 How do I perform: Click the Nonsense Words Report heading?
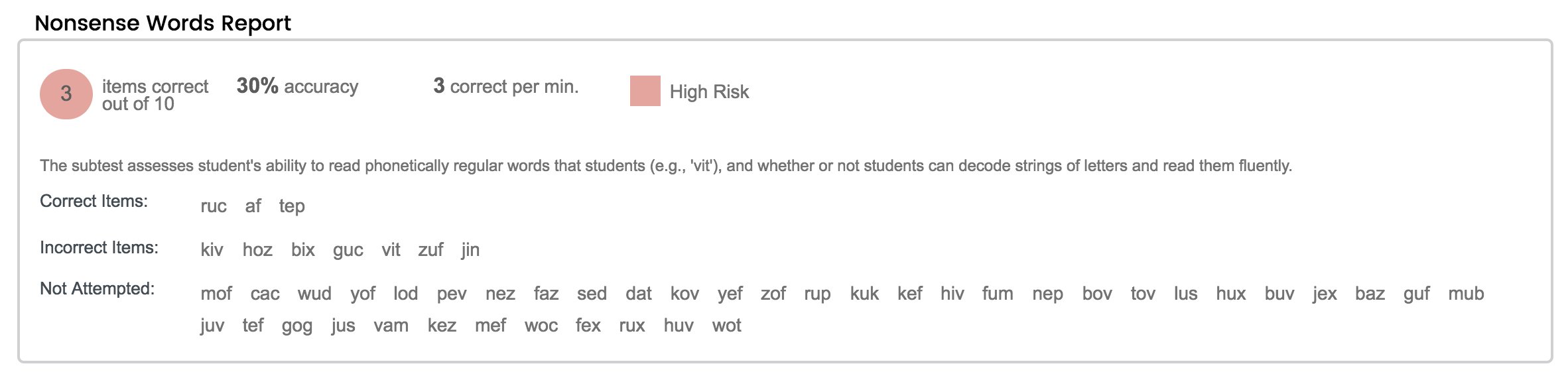[x=163, y=23]
